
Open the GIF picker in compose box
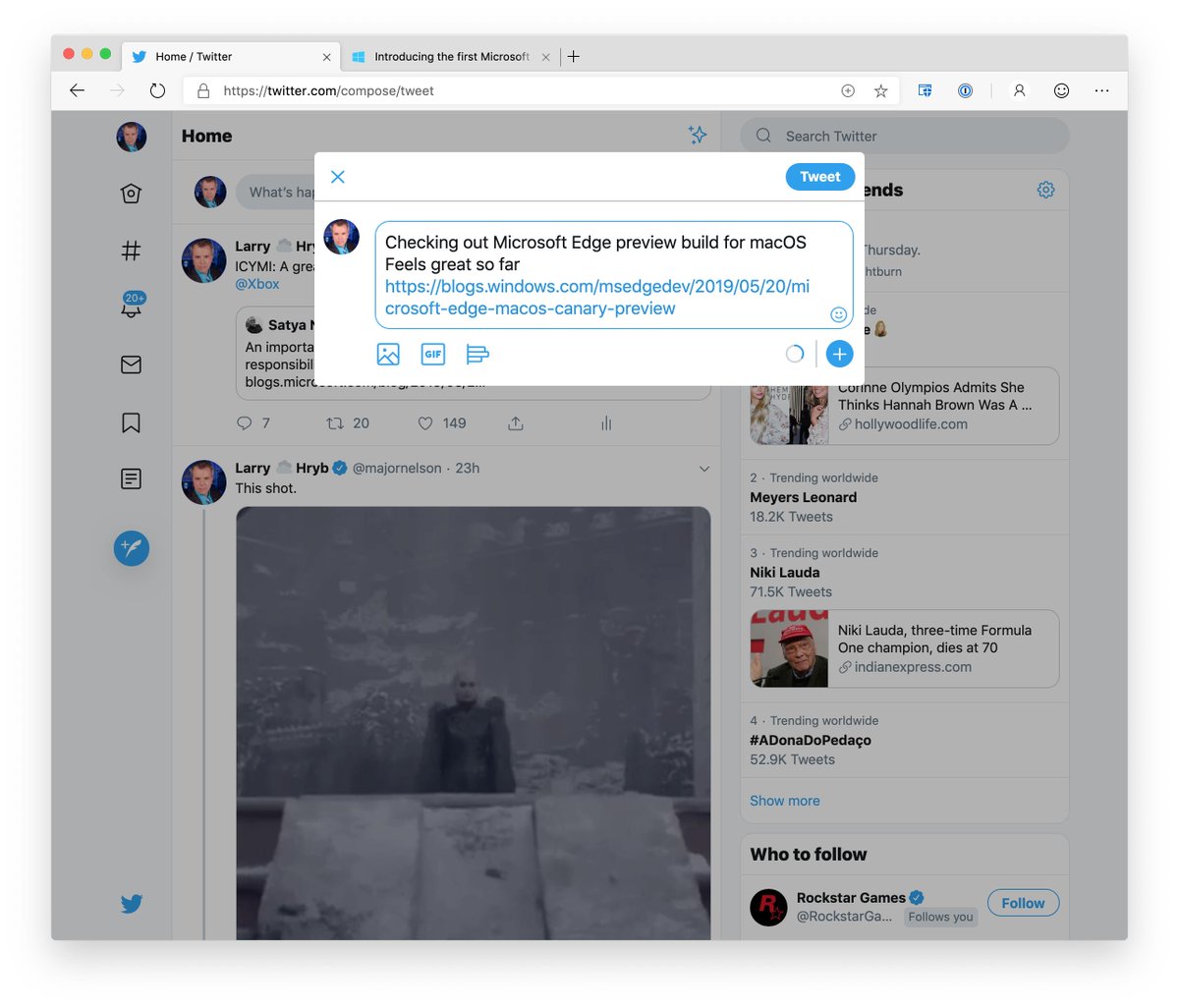coord(432,354)
